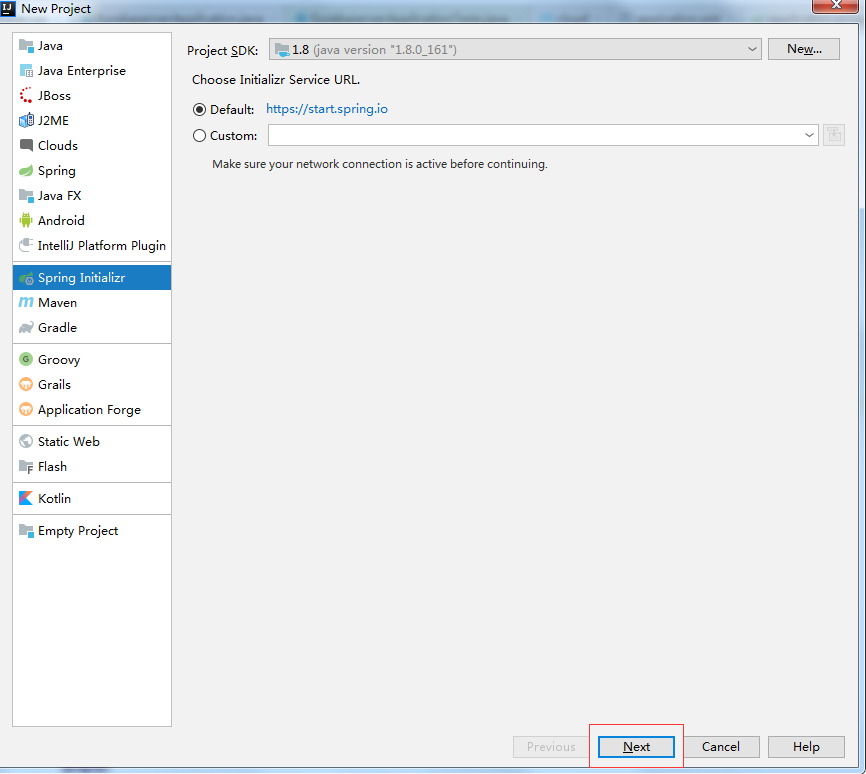The width and height of the screenshot is (866, 774).
Task: Click the icon button beside Custom URL field
Action: click(x=834, y=135)
